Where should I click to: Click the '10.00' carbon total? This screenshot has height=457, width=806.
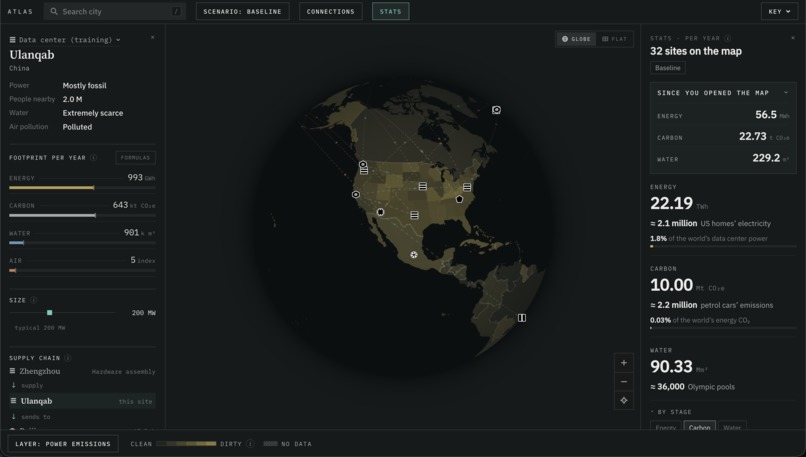pos(671,285)
